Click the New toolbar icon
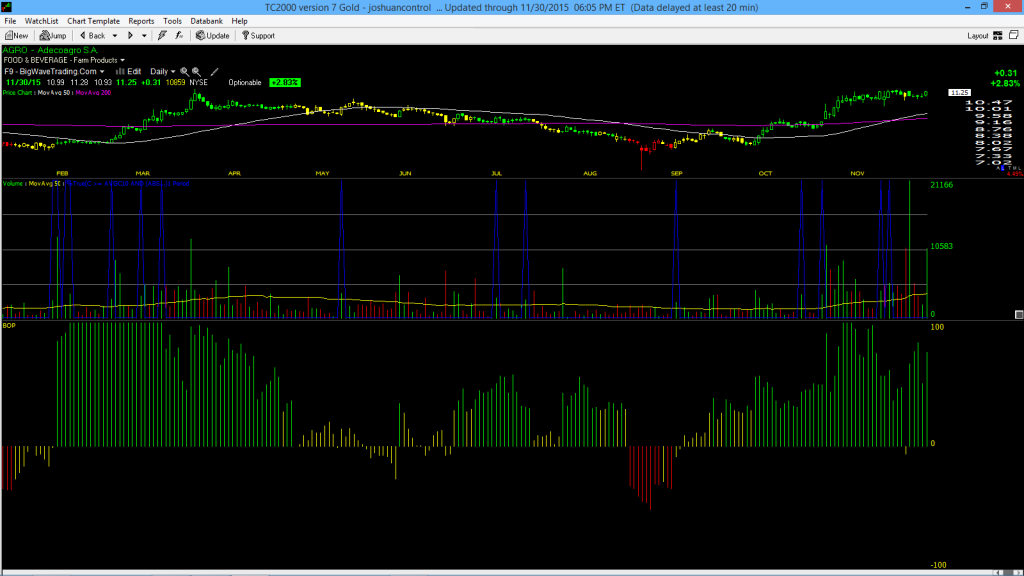The width and height of the screenshot is (1024, 576). (x=16, y=35)
